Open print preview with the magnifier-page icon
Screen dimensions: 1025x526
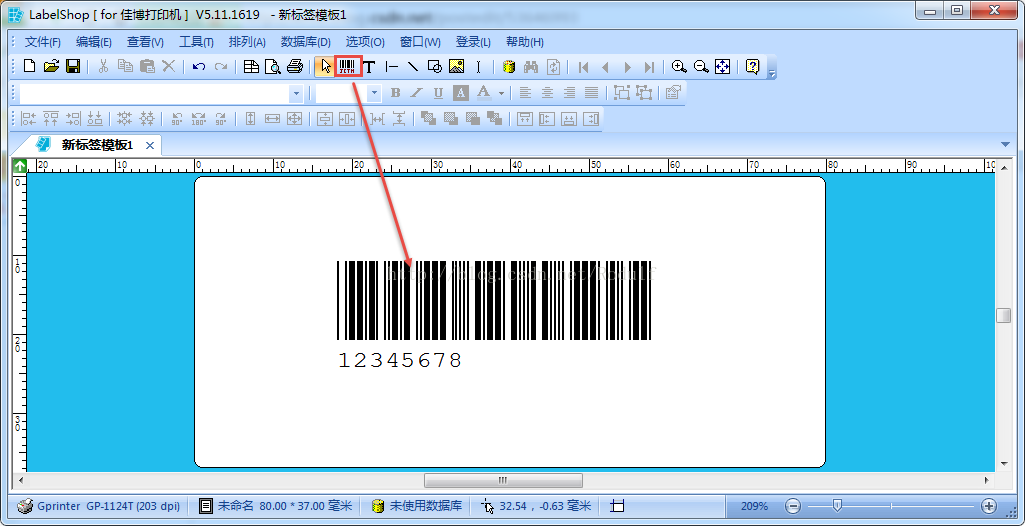pyautogui.click(x=273, y=66)
